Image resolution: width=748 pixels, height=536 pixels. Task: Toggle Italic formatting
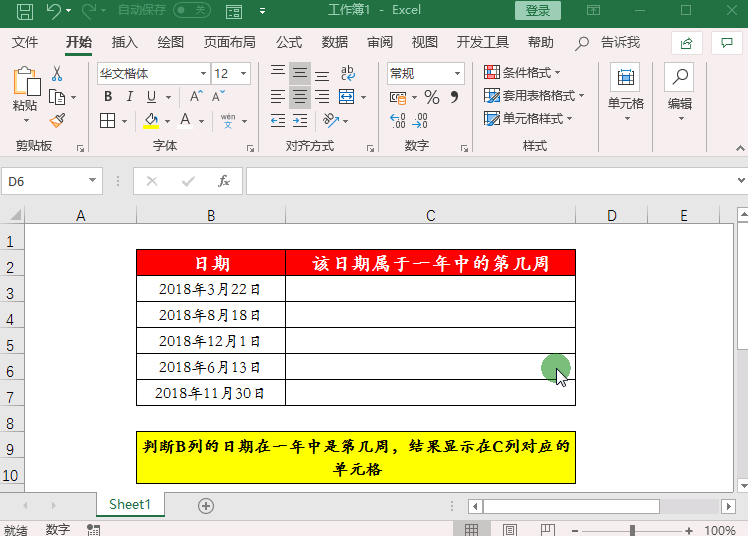click(130, 97)
